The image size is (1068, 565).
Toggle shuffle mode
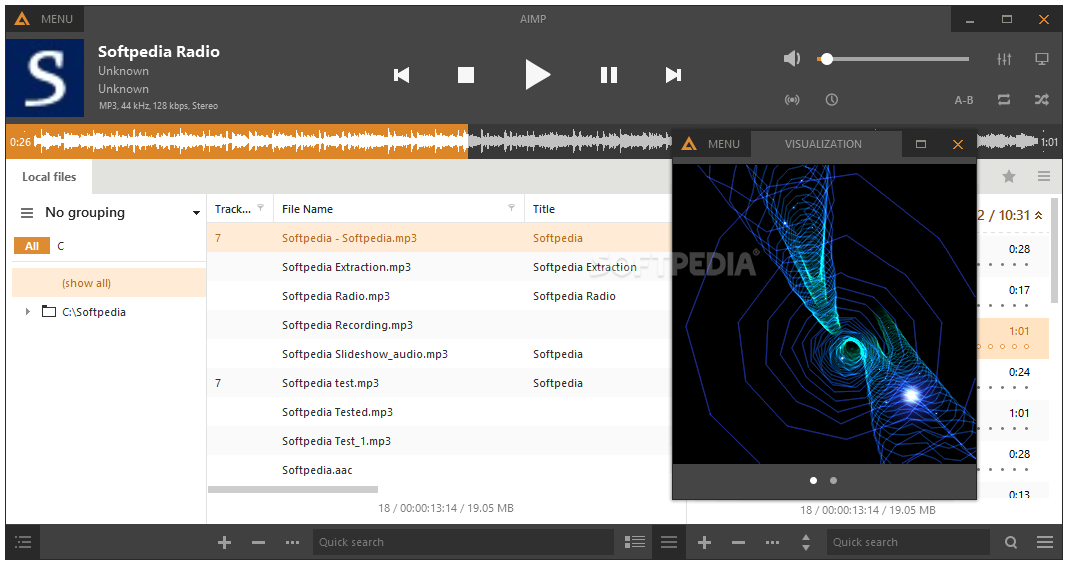click(1041, 99)
